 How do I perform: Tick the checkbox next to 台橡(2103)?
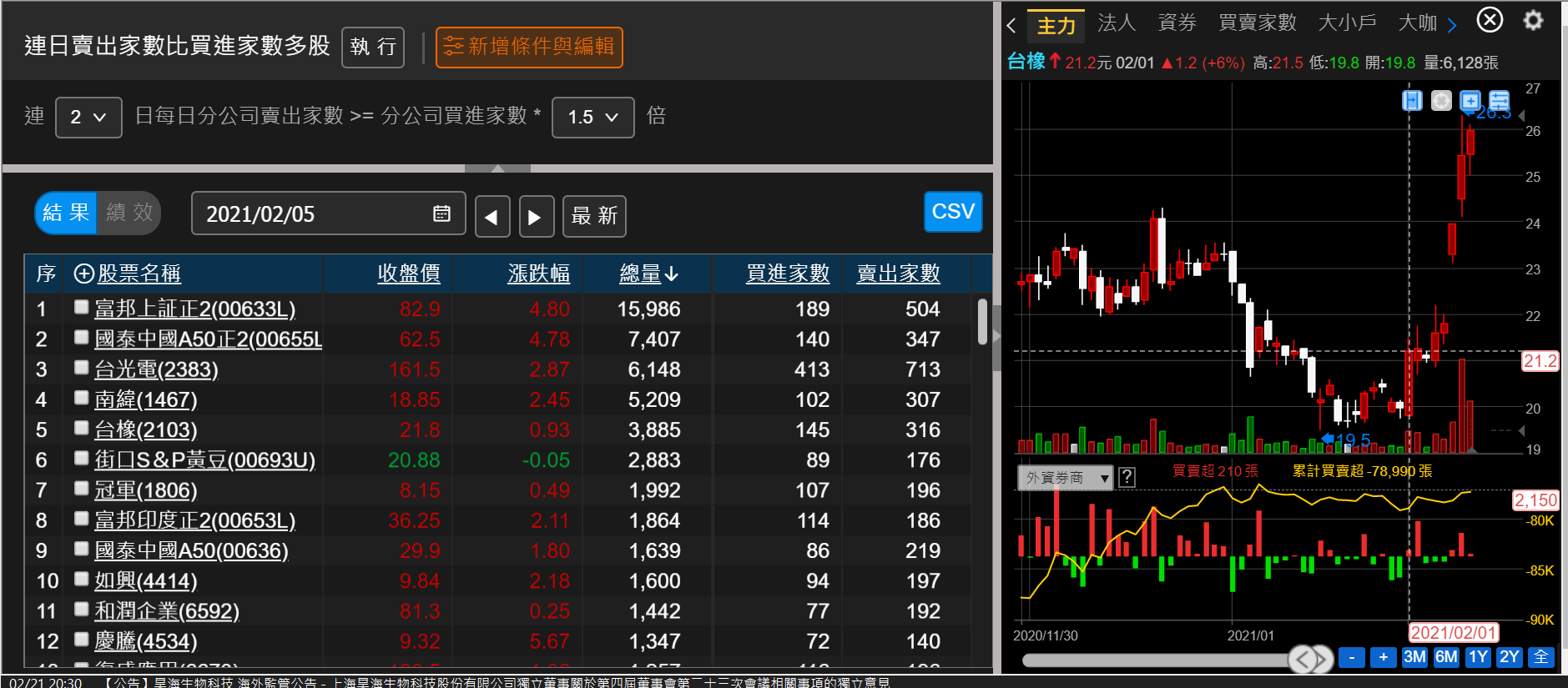[x=81, y=428]
